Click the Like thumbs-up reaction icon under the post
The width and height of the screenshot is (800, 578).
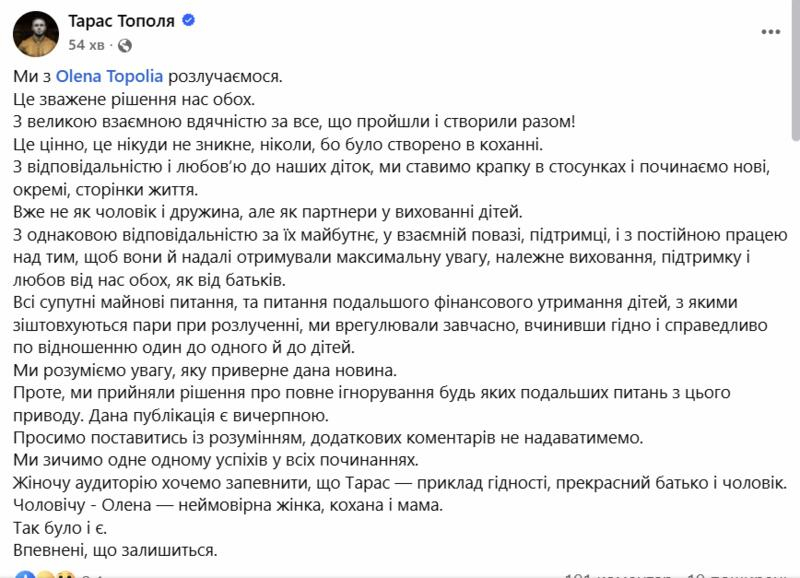pyautogui.click(x=24, y=574)
